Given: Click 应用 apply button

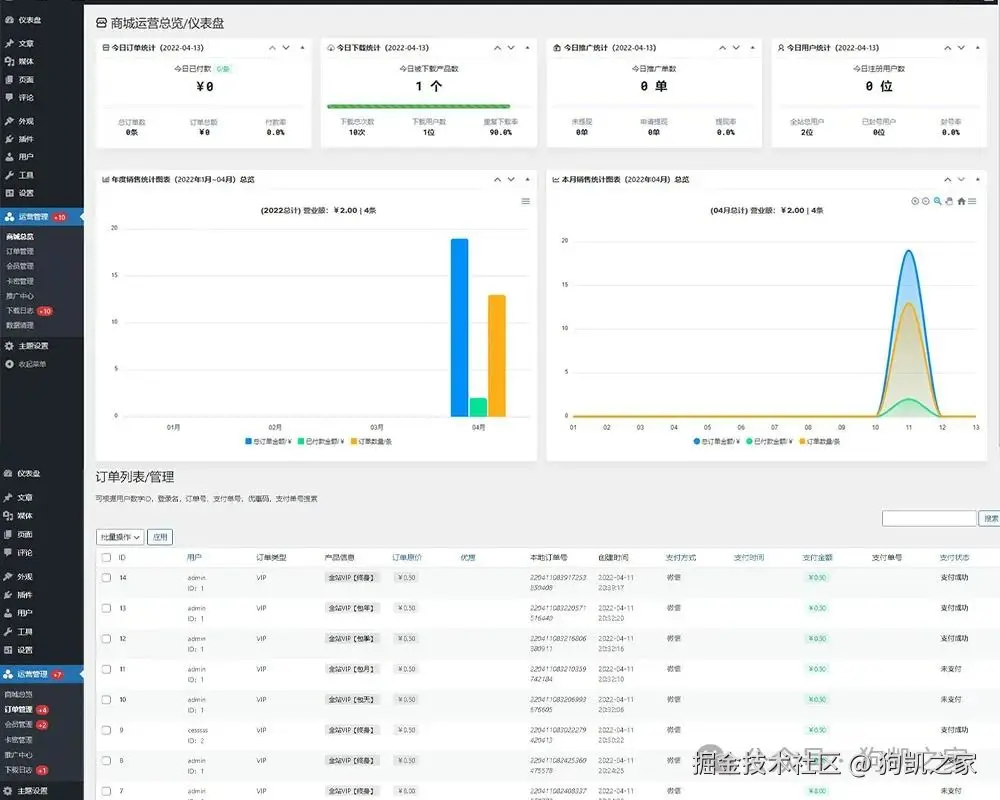Looking at the screenshot, I should pyautogui.click(x=160, y=537).
